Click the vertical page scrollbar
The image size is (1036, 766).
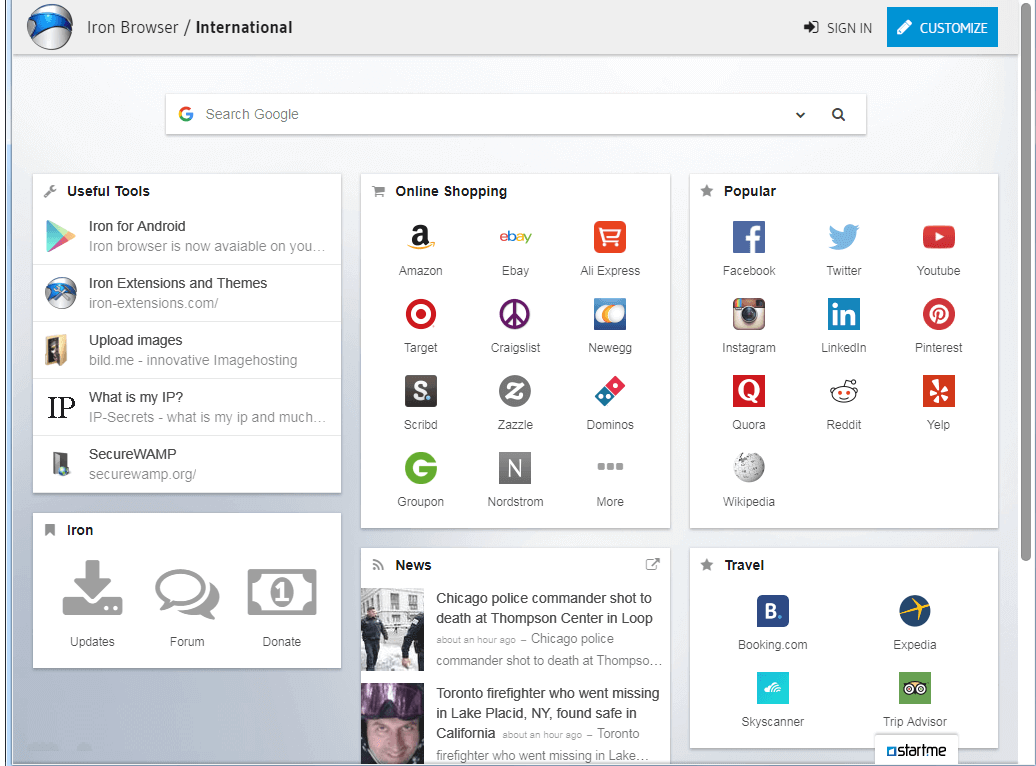[x=1025, y=284]
